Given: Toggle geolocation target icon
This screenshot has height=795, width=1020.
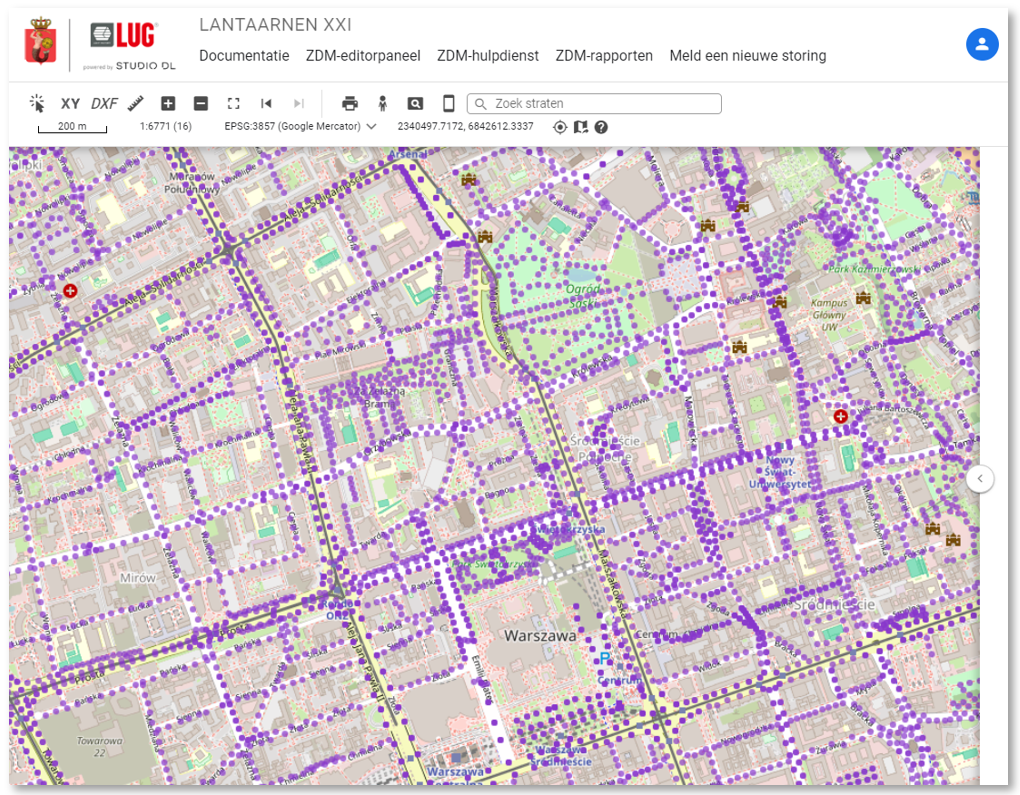Looking at the screenshot, I should click(x=560, y=127).
